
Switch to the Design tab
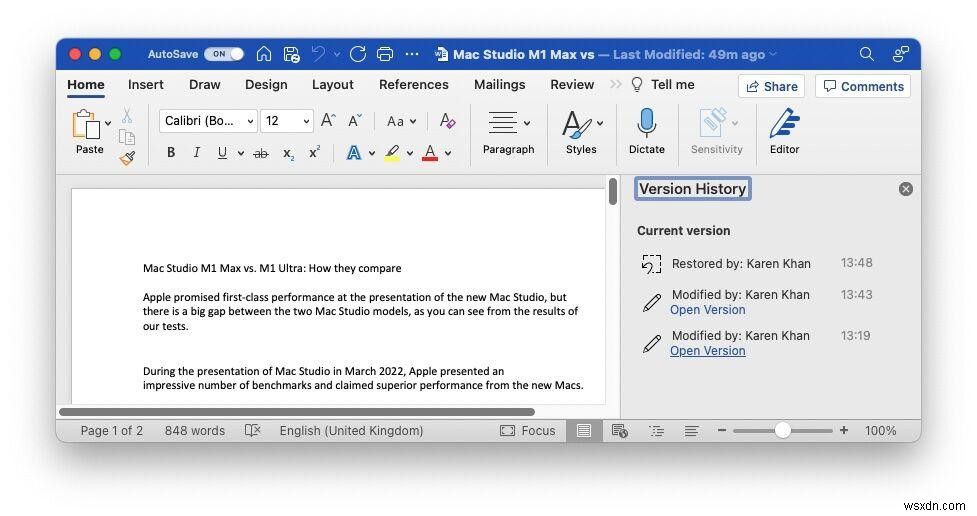(x=266, y=85)
